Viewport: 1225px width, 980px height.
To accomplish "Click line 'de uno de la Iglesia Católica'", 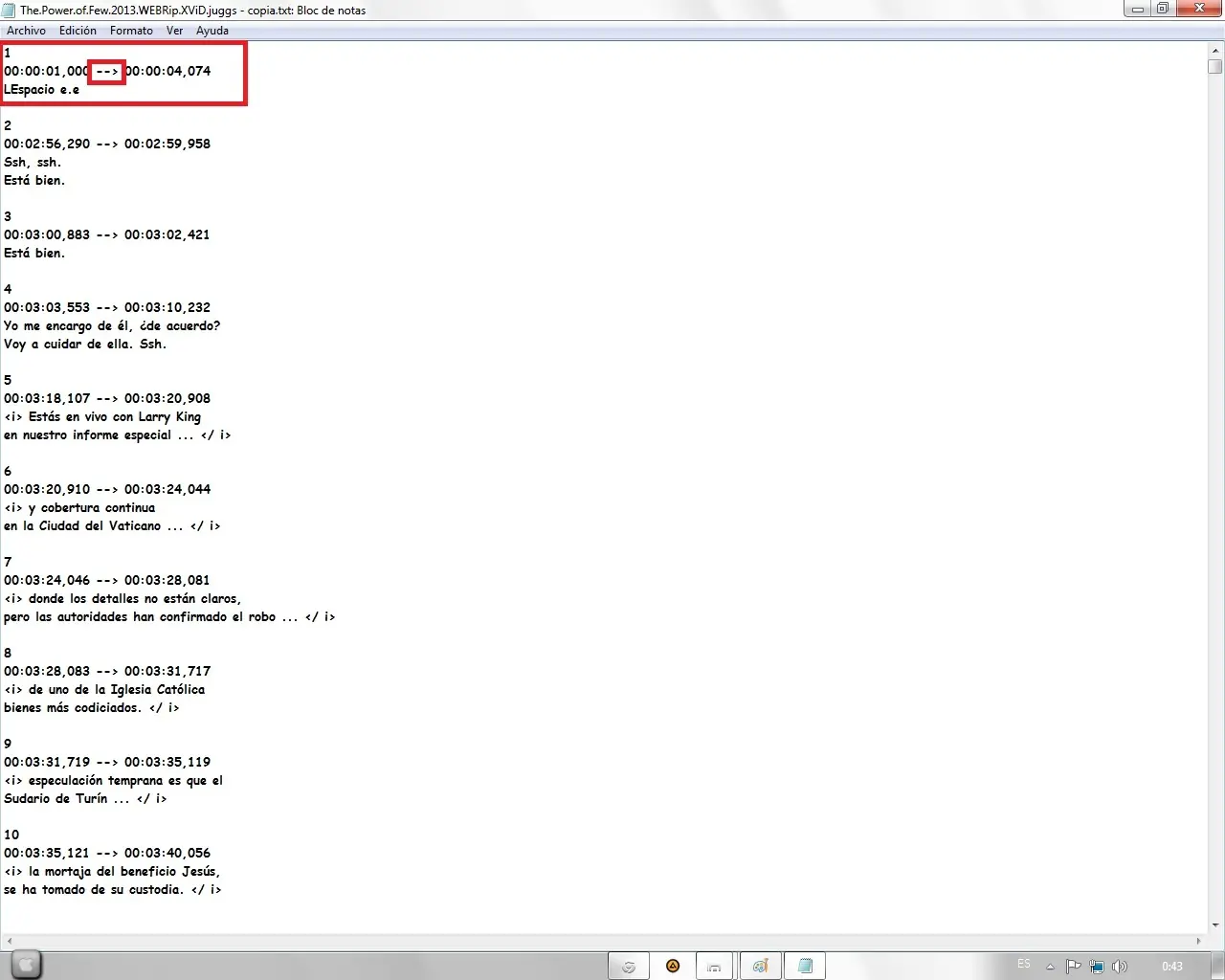I will (x=117, y=690).
